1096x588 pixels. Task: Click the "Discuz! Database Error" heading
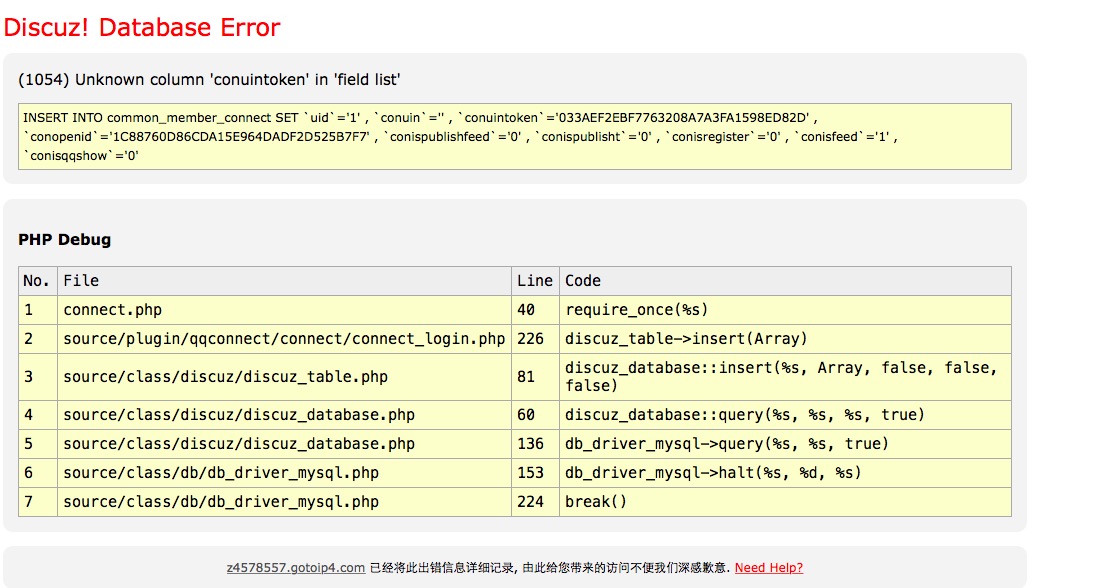pos(142,27)
